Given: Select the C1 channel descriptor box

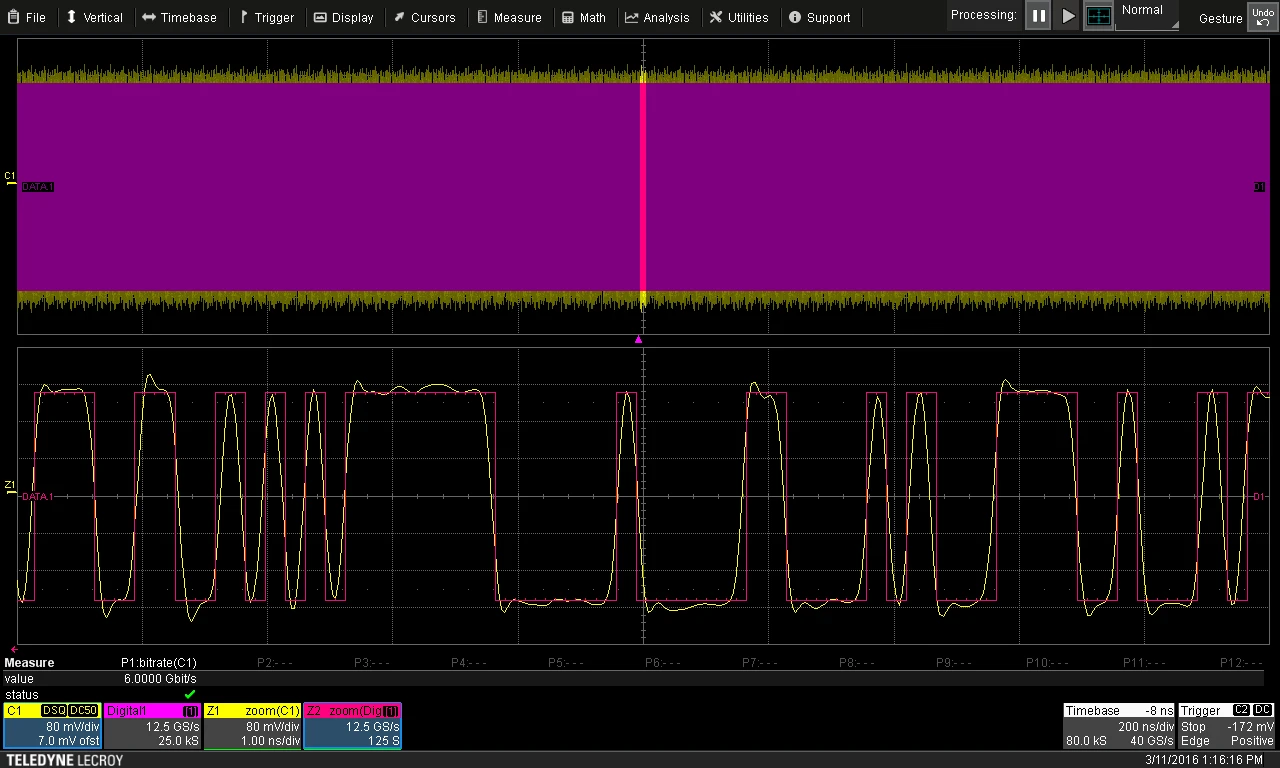Looking at the screenshot, I should coord(52,726).
